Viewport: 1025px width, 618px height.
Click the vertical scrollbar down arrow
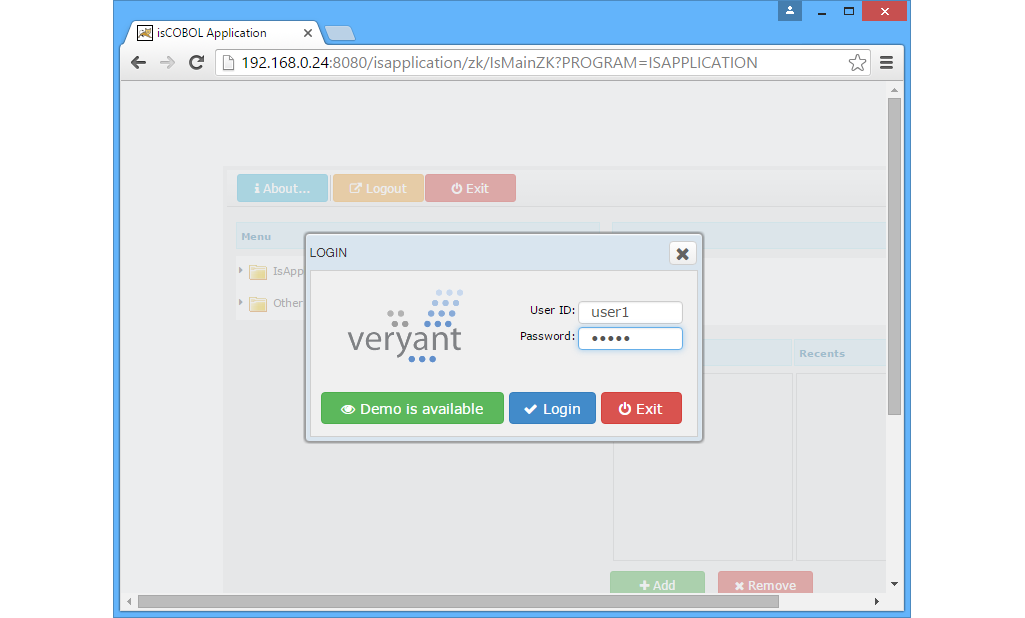894,583
